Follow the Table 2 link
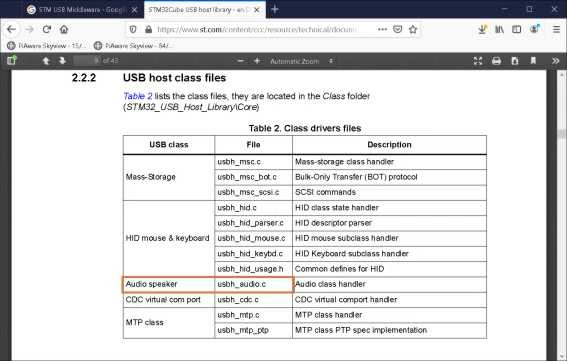The image size is (567, 361). coord(138,96)
